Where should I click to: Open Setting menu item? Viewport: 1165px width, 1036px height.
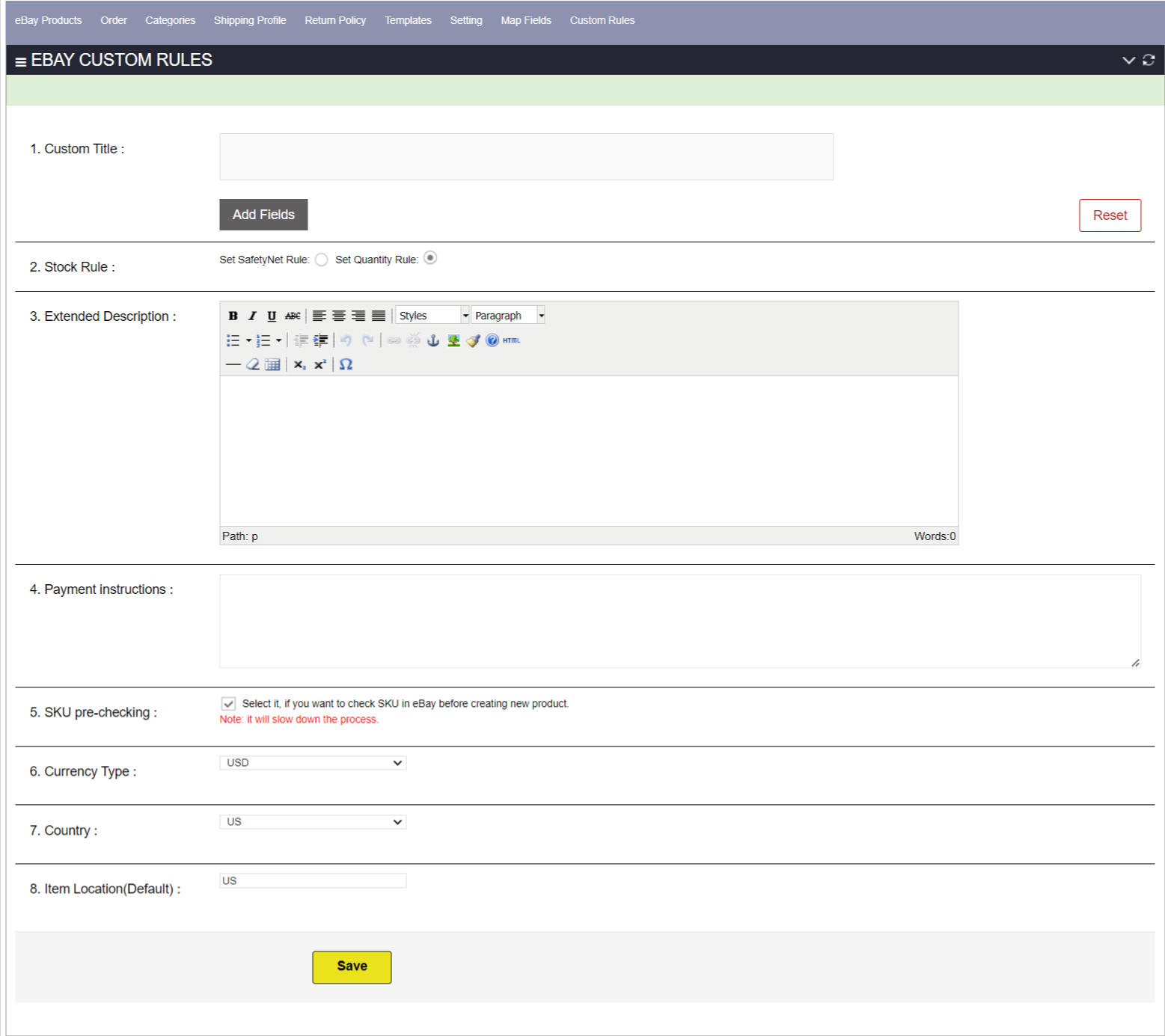click(x=466, y=20)
